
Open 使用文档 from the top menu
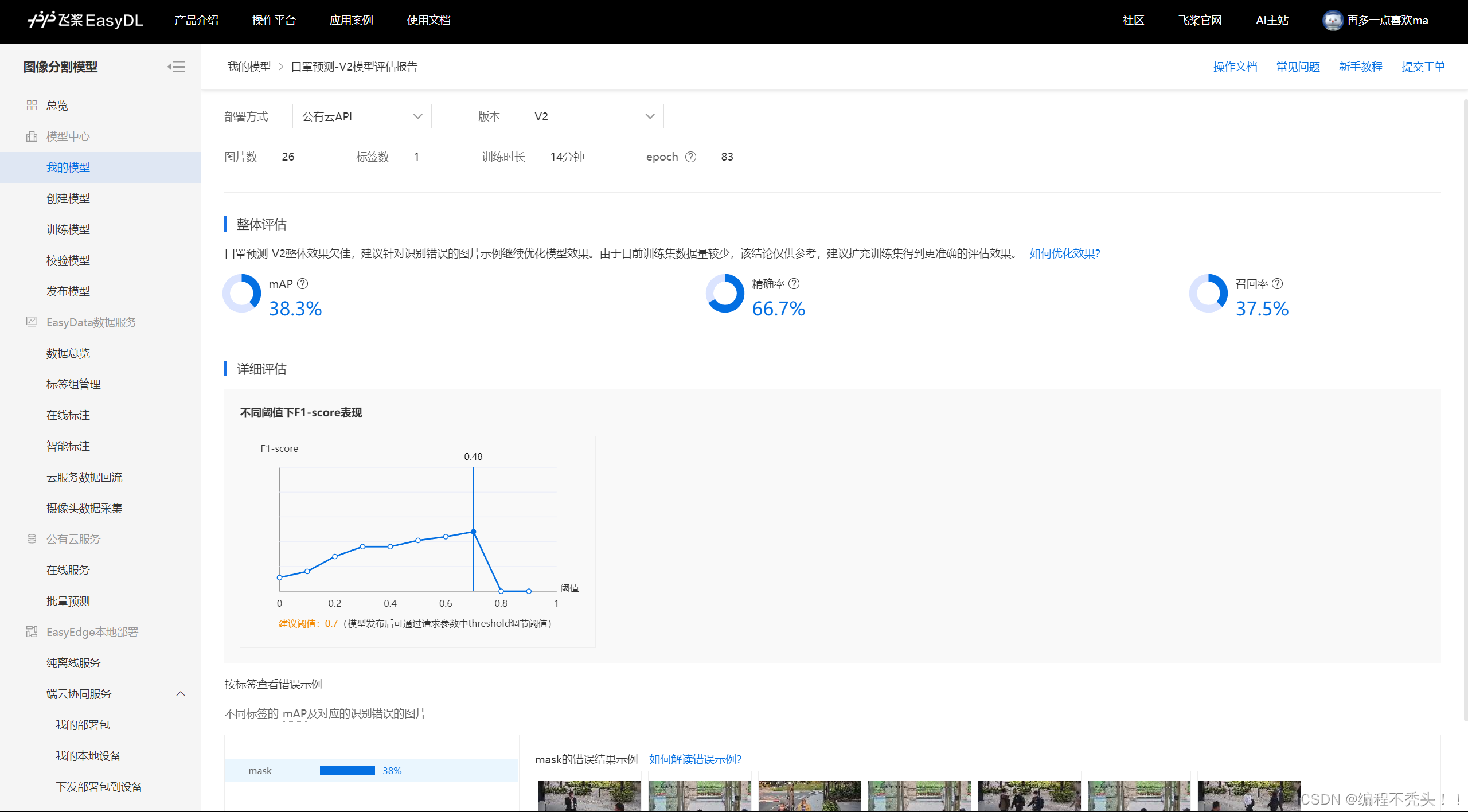pos(428,20)
